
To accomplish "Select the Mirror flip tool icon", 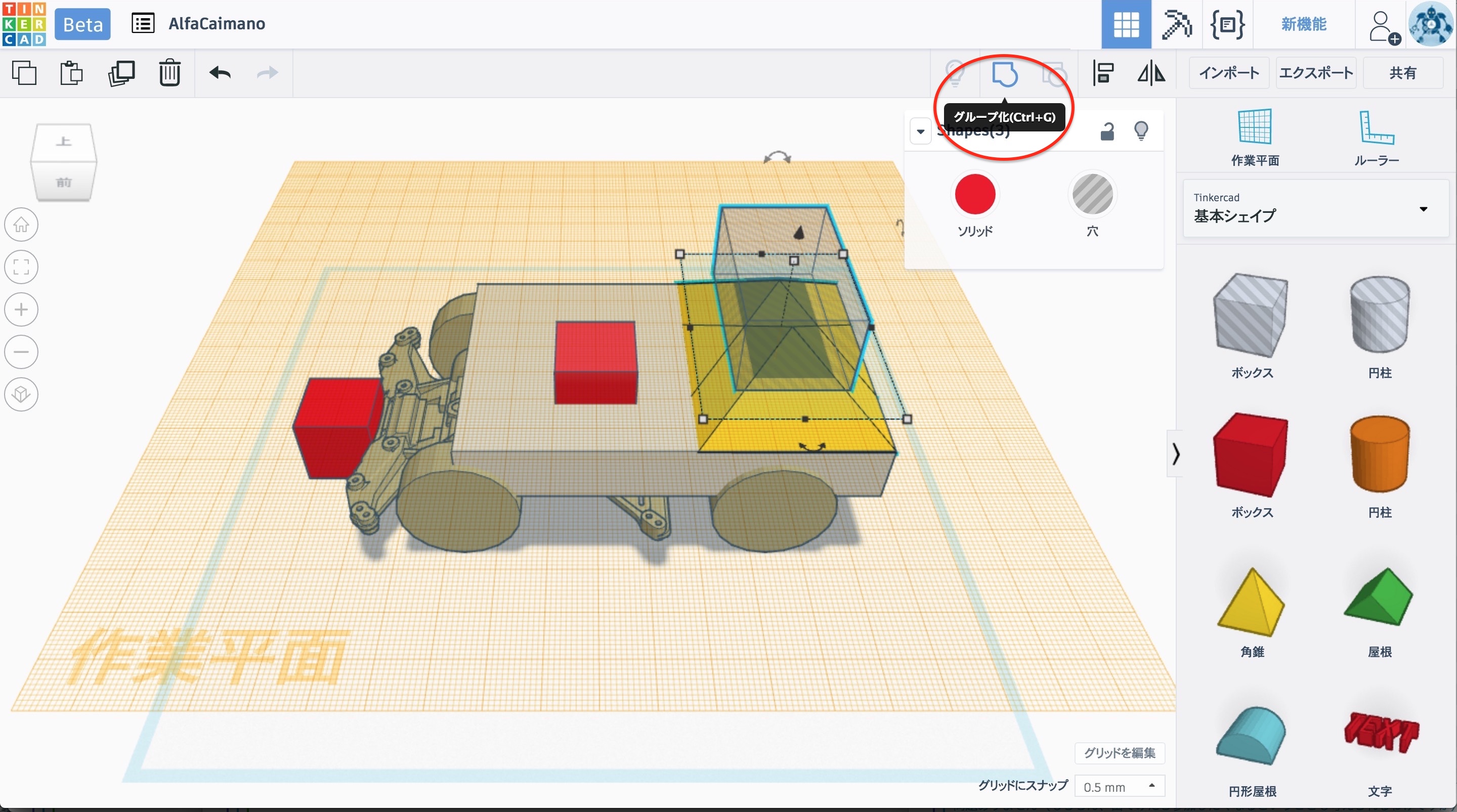I will 1151,73.
